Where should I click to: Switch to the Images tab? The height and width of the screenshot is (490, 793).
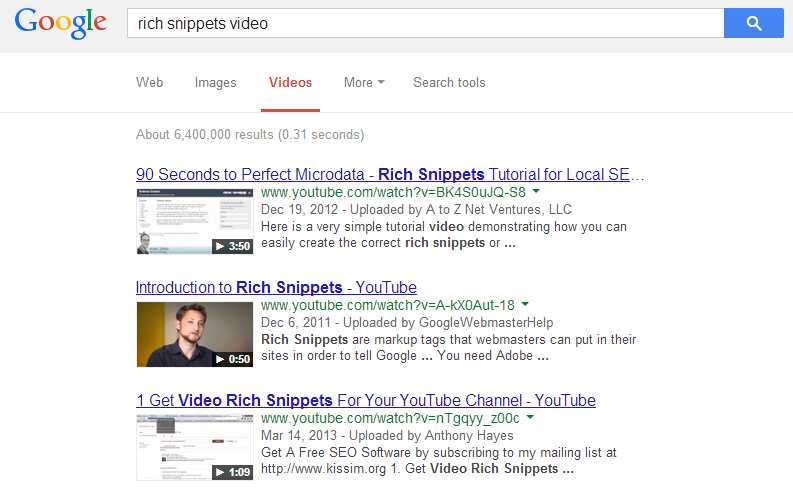point(215,83)
